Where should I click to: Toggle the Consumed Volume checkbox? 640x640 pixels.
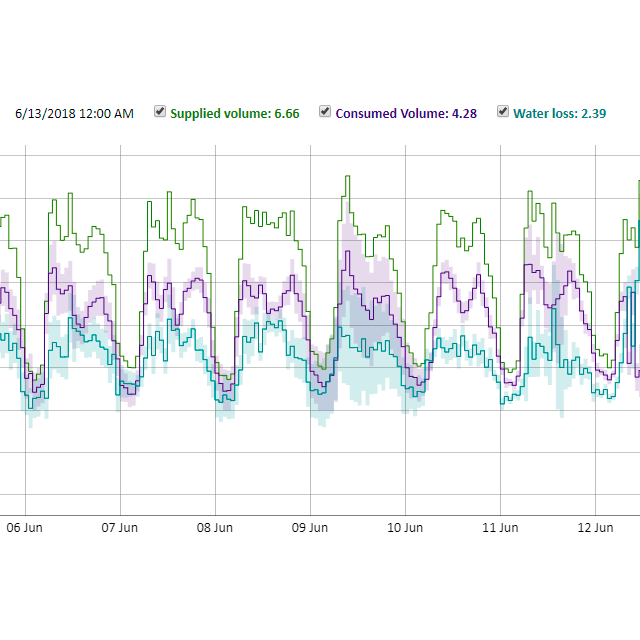[x=325, y=112]
